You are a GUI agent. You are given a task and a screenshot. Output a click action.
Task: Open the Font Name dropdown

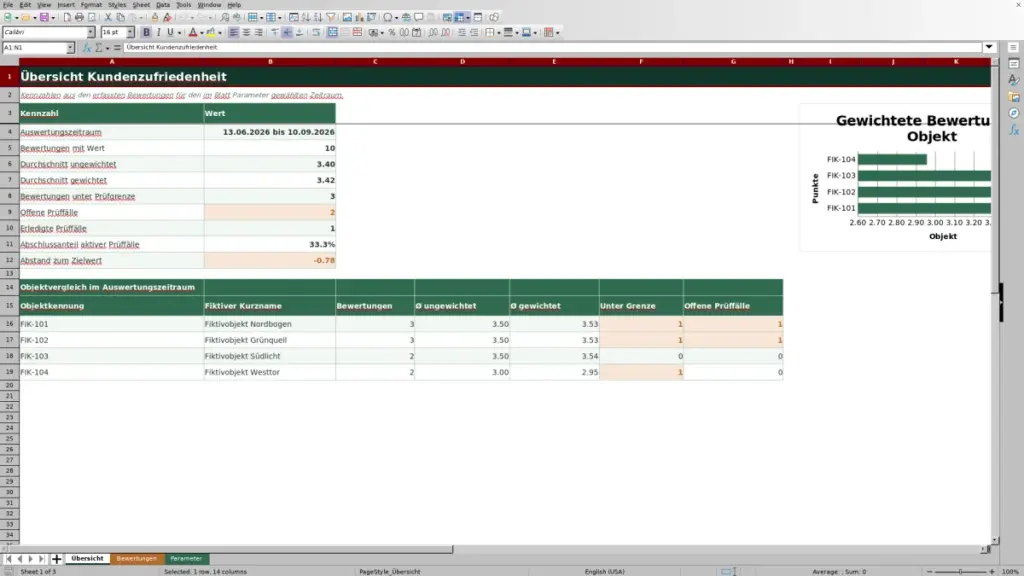point(91,32)
